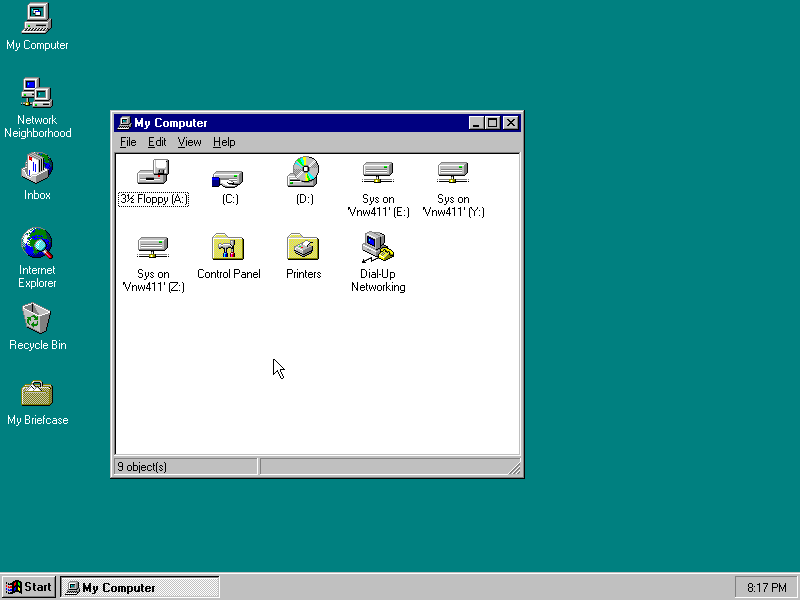The image size is (800, 600).
Task: Select the Printers folder icon
Action: point(303,246)
